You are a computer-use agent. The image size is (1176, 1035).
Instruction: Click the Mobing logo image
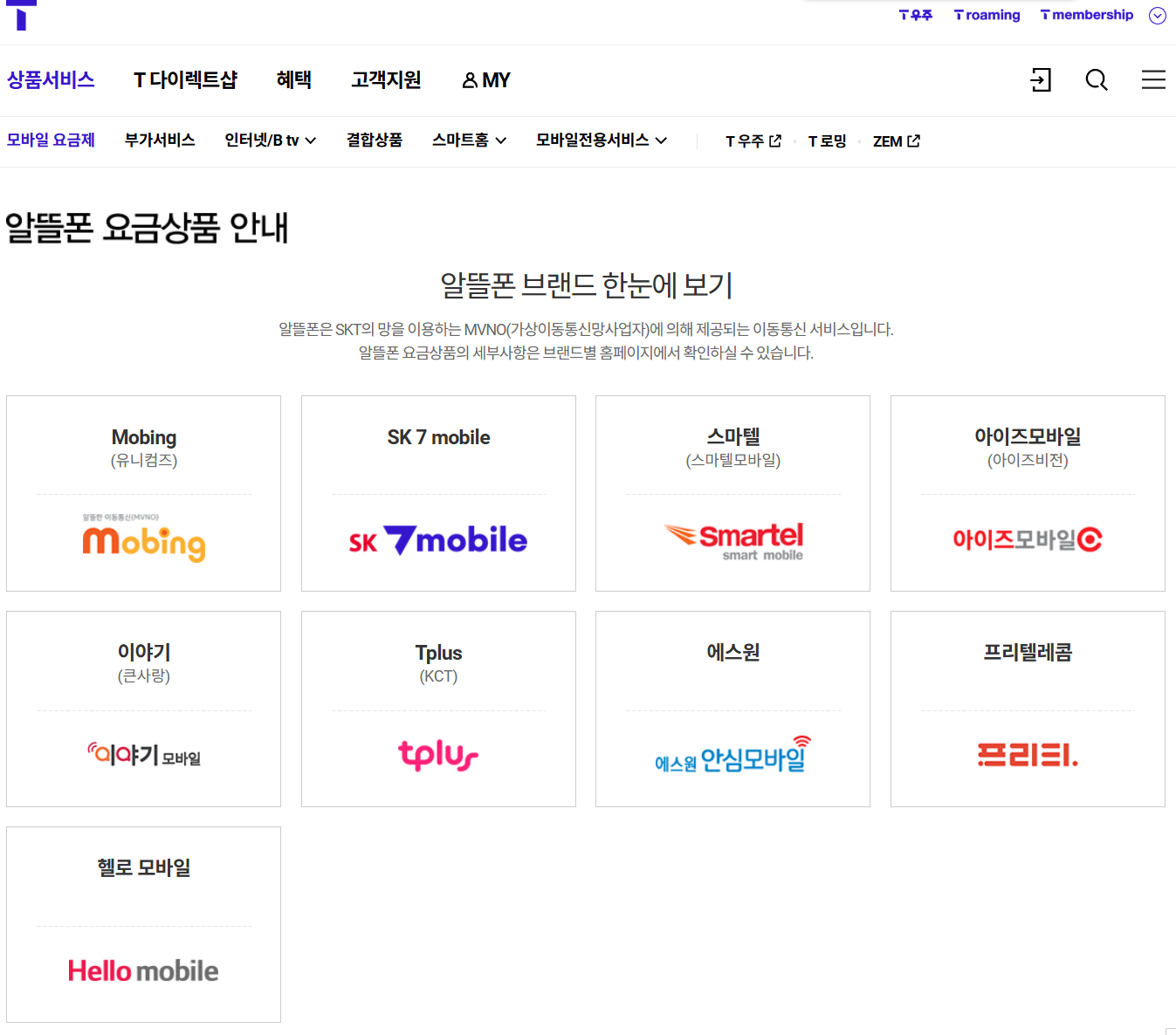point(144,538)
